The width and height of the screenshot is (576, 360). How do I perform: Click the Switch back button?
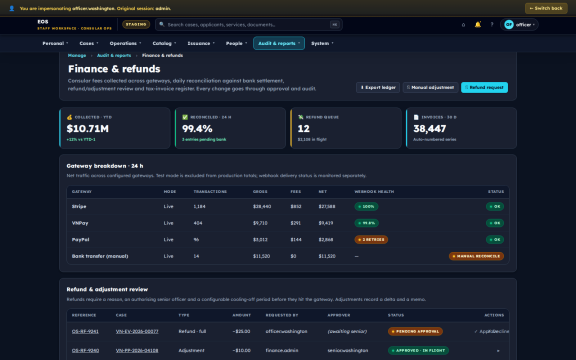546,8
